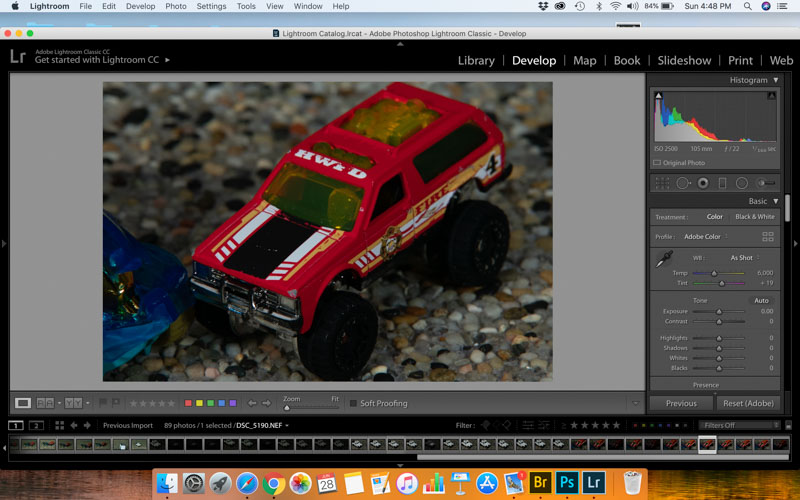Select the Spot Removal tool
Screen dimensions: 800x500
(683, 183)
